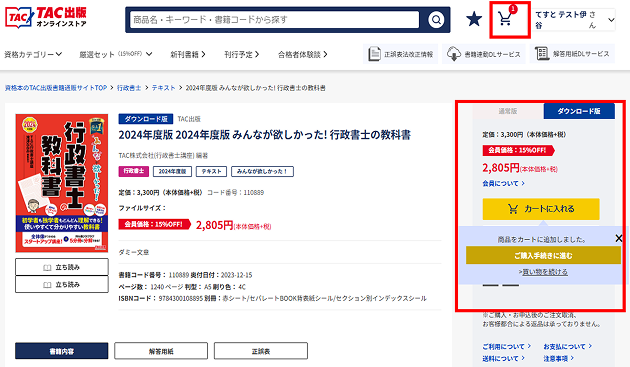
Task: Go to 資格本のTAC出版書籍通販サイトTOP breadcrumb
Action: 56,88
